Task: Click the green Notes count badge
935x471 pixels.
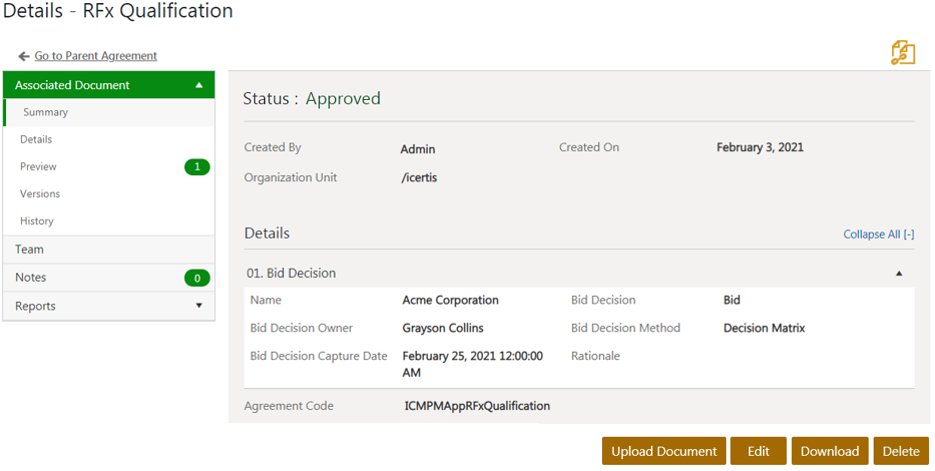Action: tap(197, 278)
